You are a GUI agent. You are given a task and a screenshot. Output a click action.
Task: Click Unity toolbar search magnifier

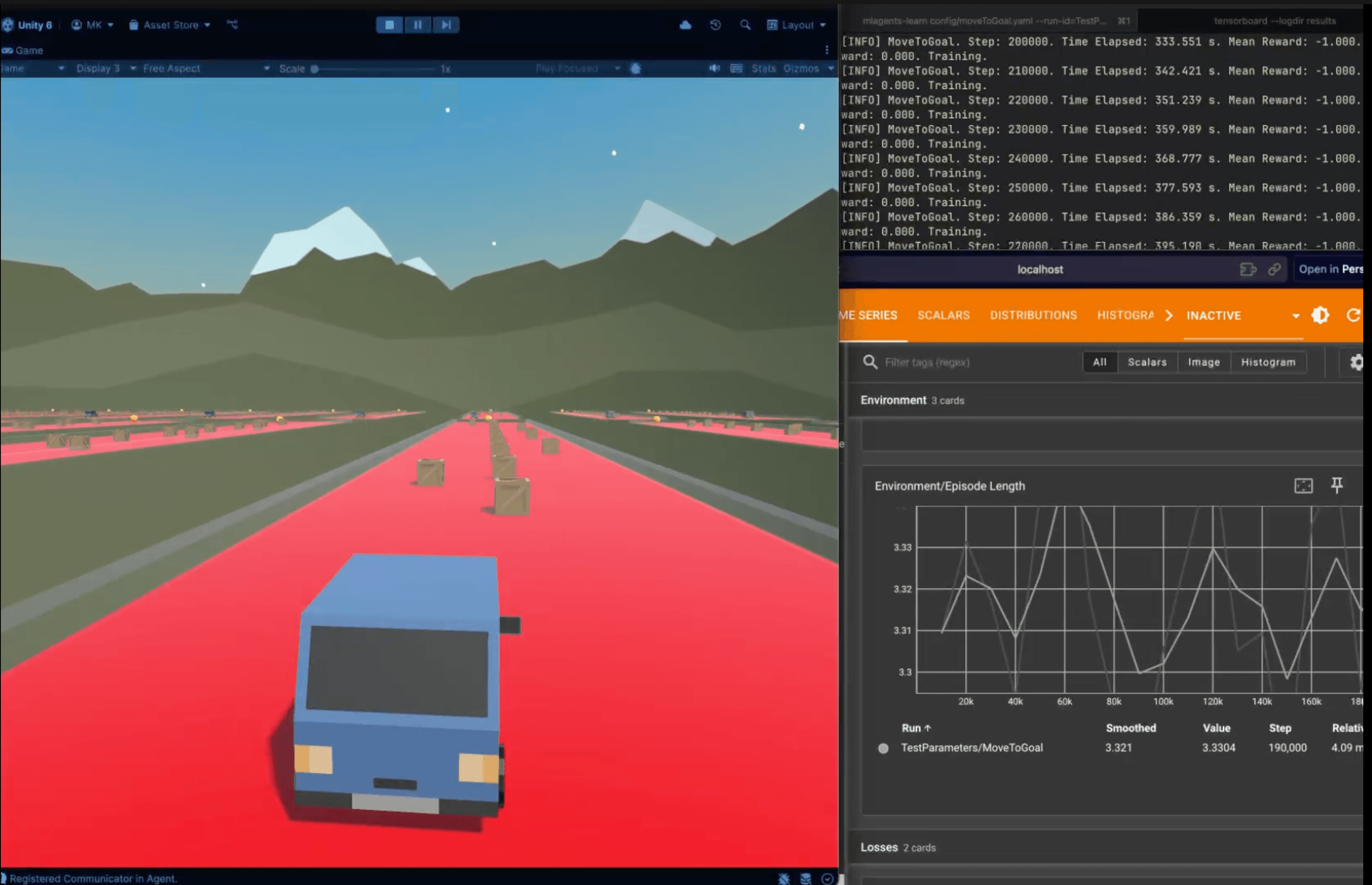point(745,25)
